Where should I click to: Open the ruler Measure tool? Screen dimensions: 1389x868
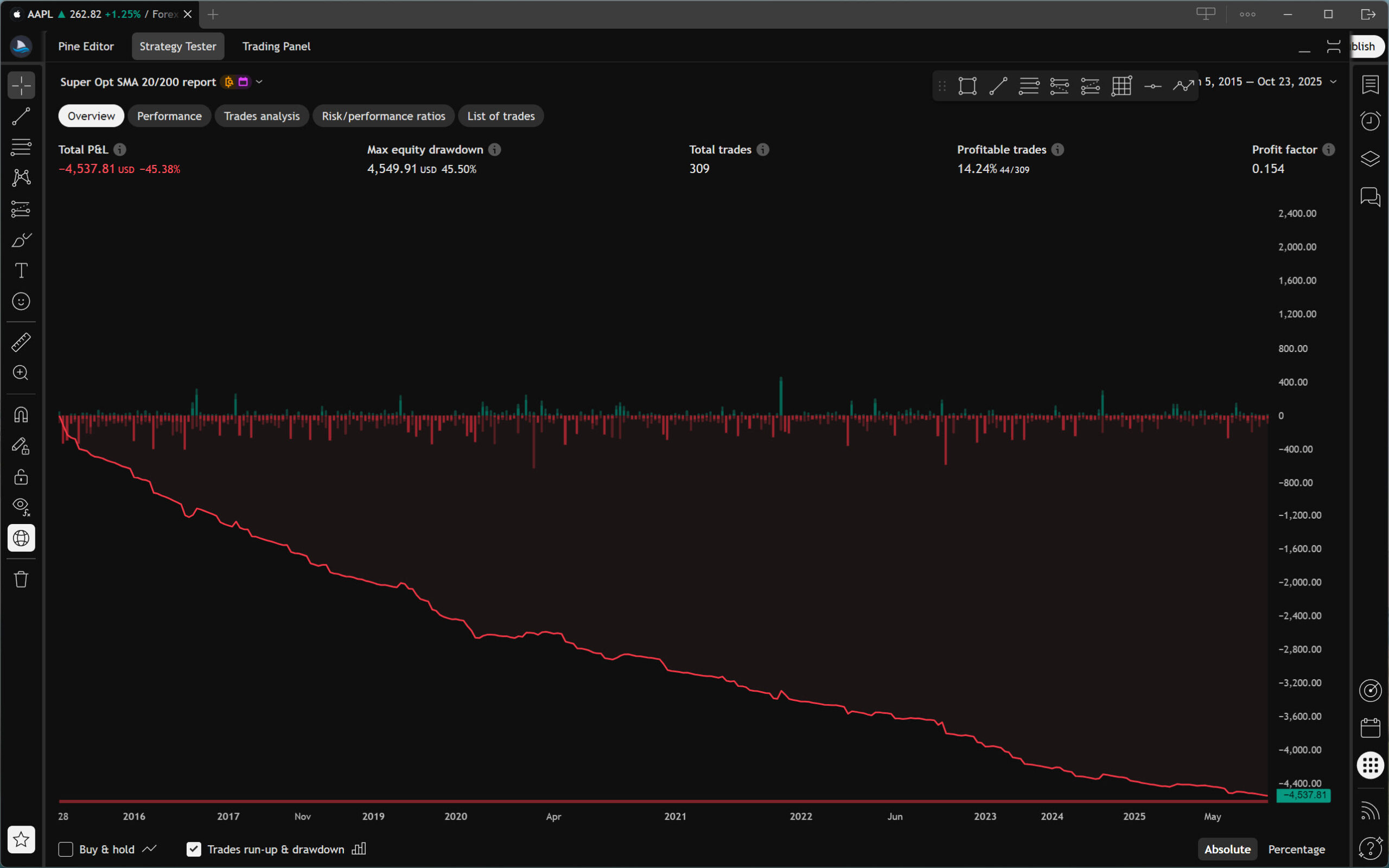click(x=21, y=342)
